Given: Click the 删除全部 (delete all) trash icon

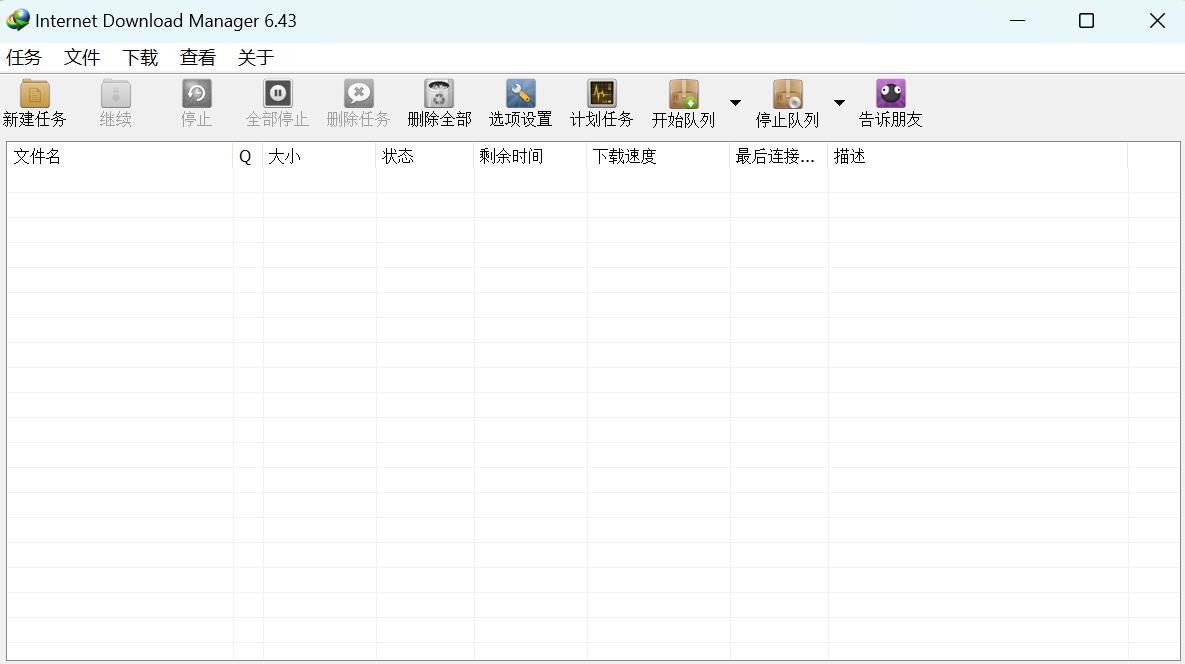Looking at the screenshot, I should coord(439,94).
